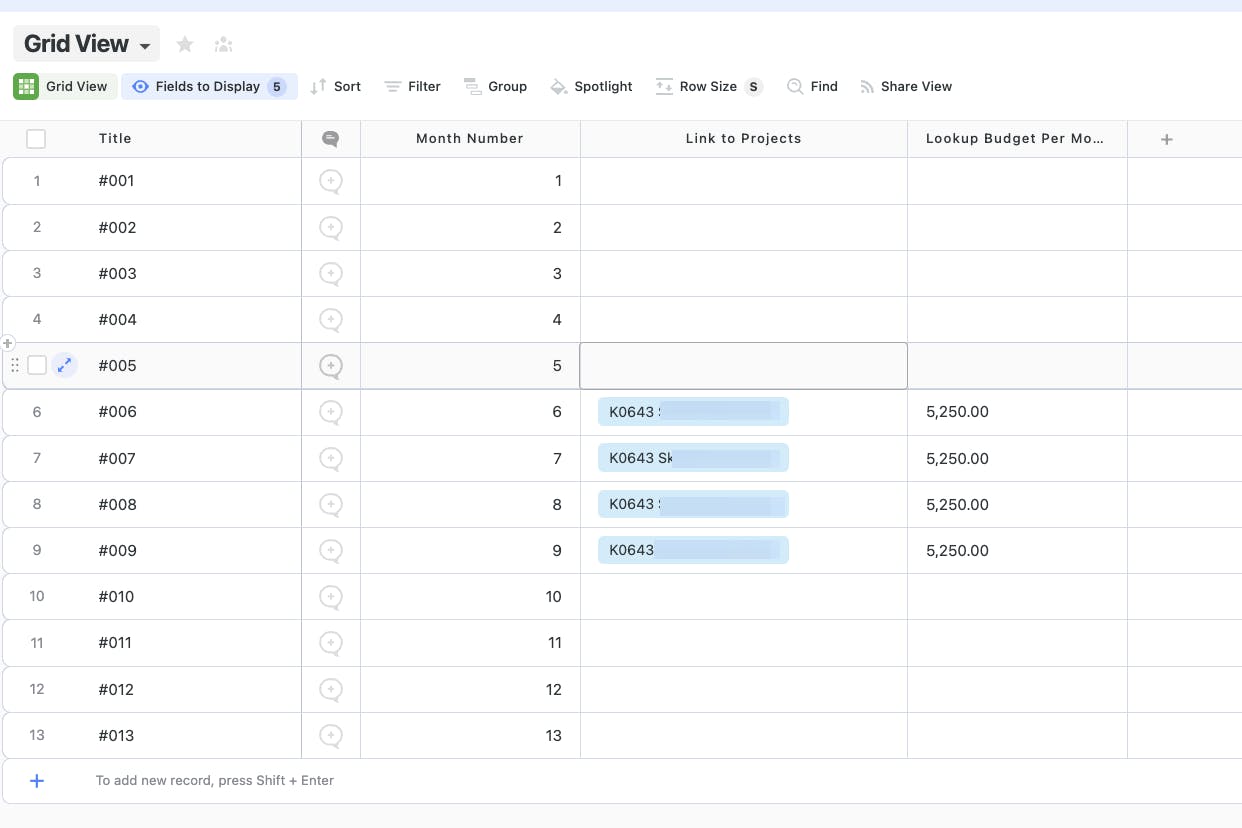
Task: Open the Spotlight tool
Action: pos(591,86)
